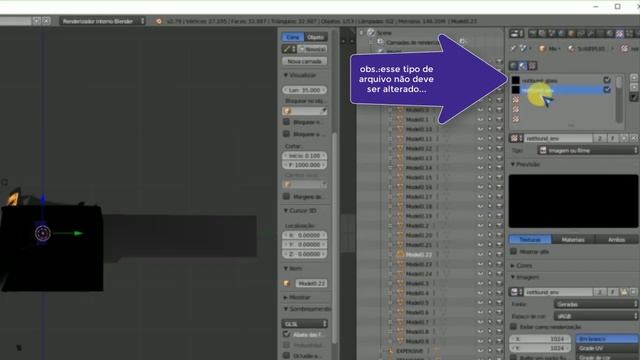Open the render engine dropdown in header
The height and width of the screenshot is (360, 640).
(x=102, y=21)
